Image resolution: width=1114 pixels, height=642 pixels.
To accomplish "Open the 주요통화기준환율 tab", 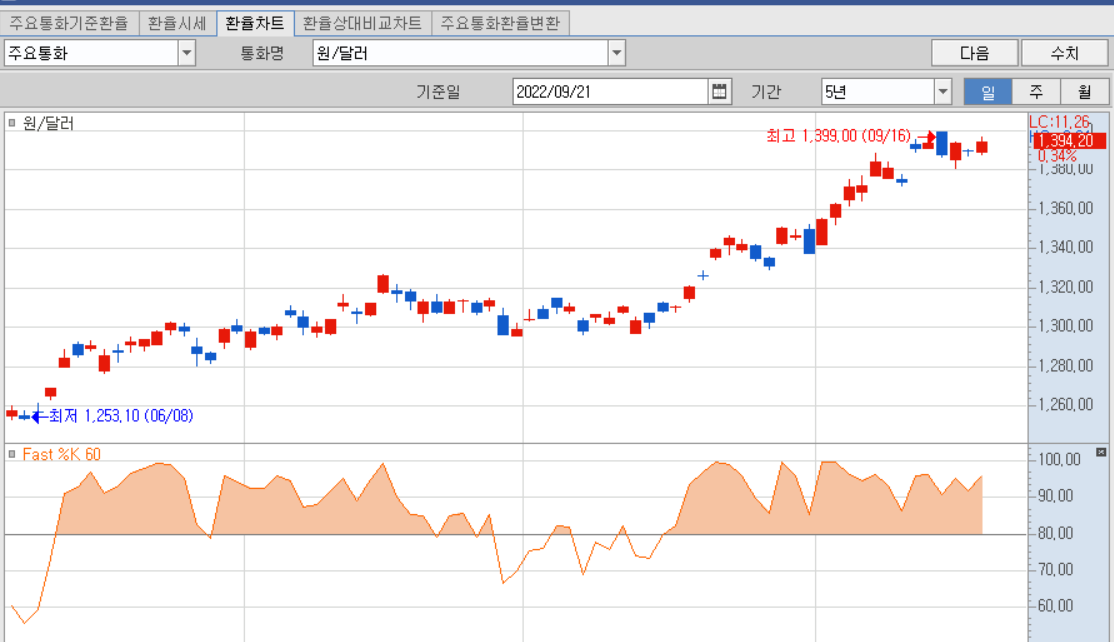I will pos(69,23).
